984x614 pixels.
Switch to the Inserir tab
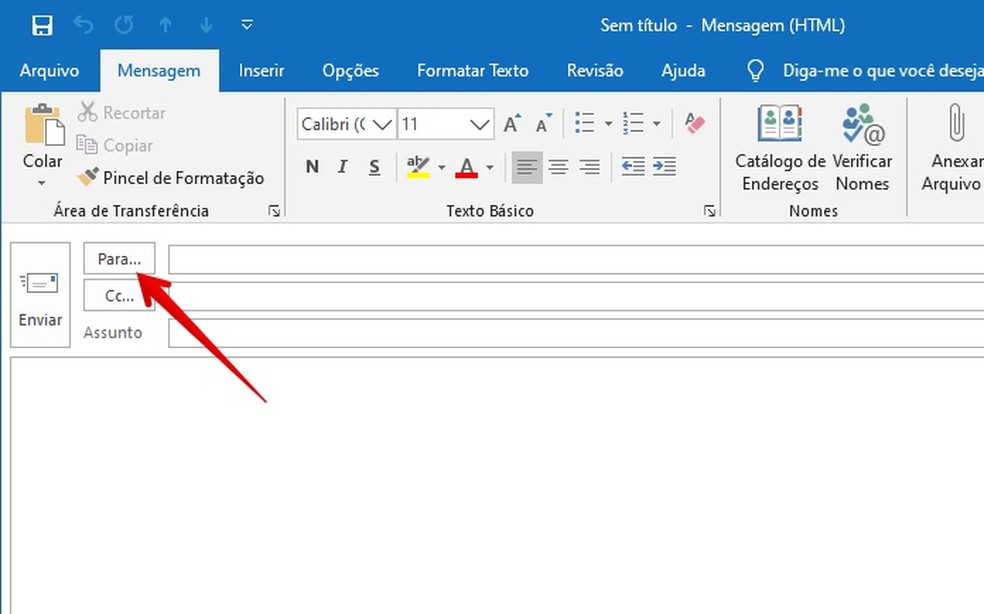(x=261, y=71)
